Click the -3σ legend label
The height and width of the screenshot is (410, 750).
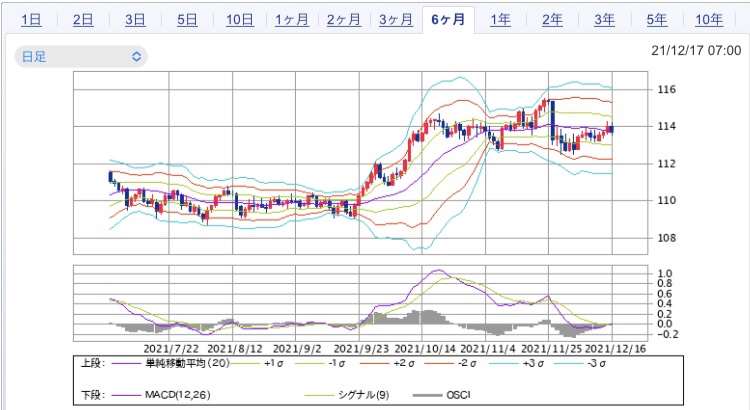tap(597, 364)
